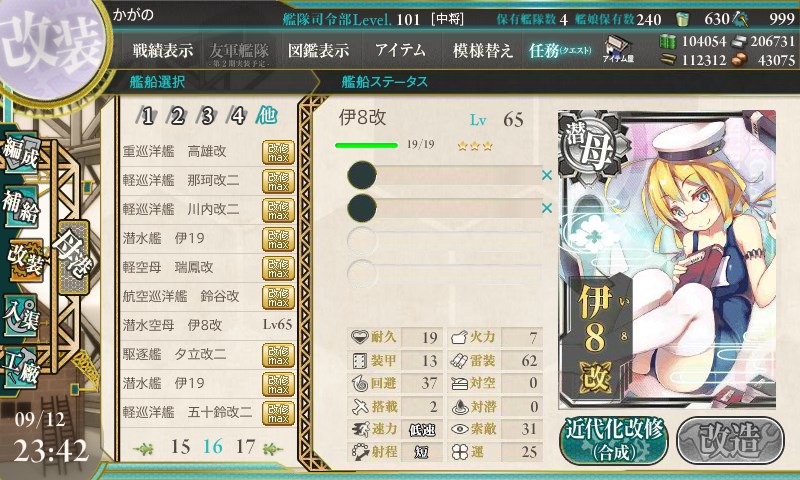Image resolution: width=800 pixels, height=480 pixels.
Task: Switch to fleet 2 tab
Action: 178,116
